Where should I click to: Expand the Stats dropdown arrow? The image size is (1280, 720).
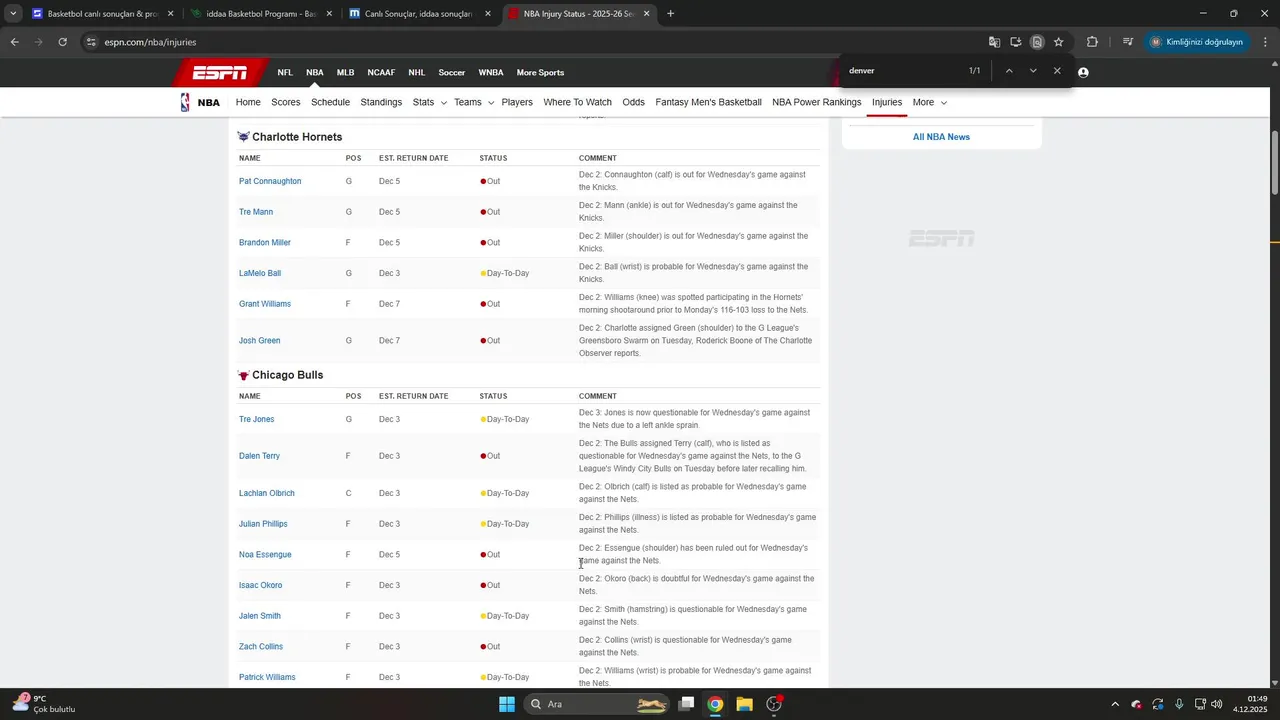(444, 103)
